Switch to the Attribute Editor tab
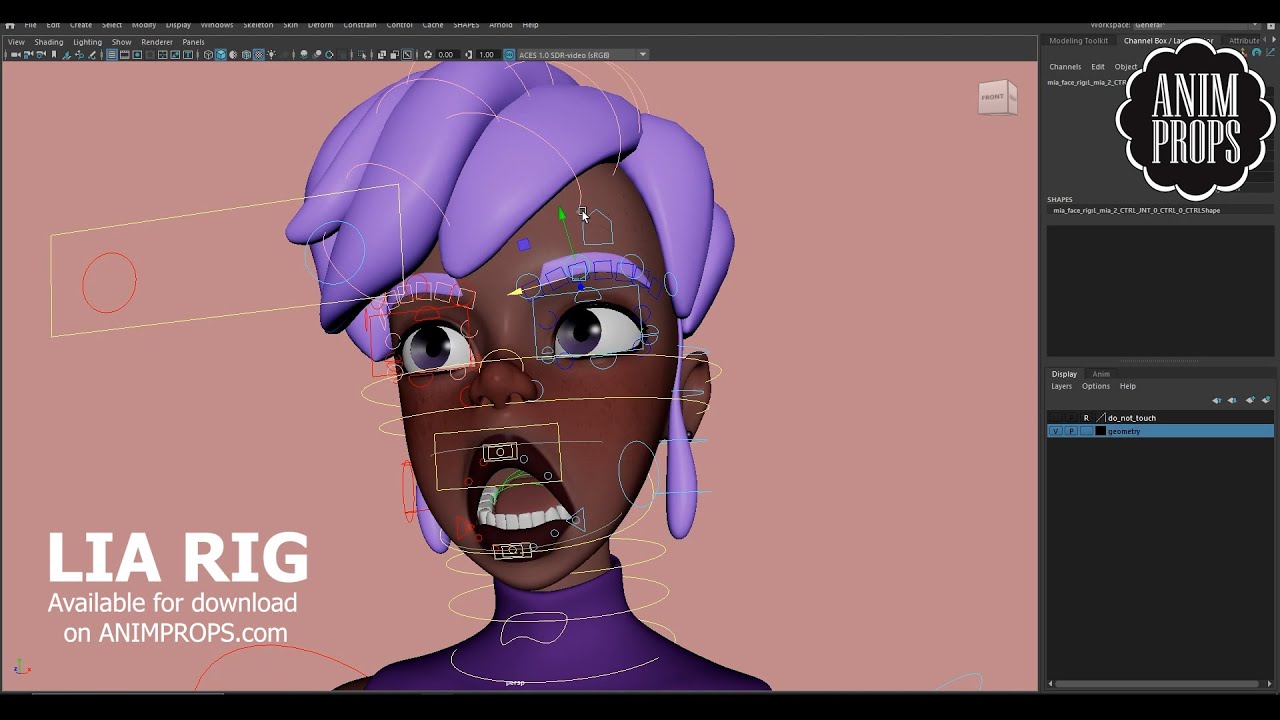Image resolution: width=1280 pixels, height=720 pixels. [1244, 41]
